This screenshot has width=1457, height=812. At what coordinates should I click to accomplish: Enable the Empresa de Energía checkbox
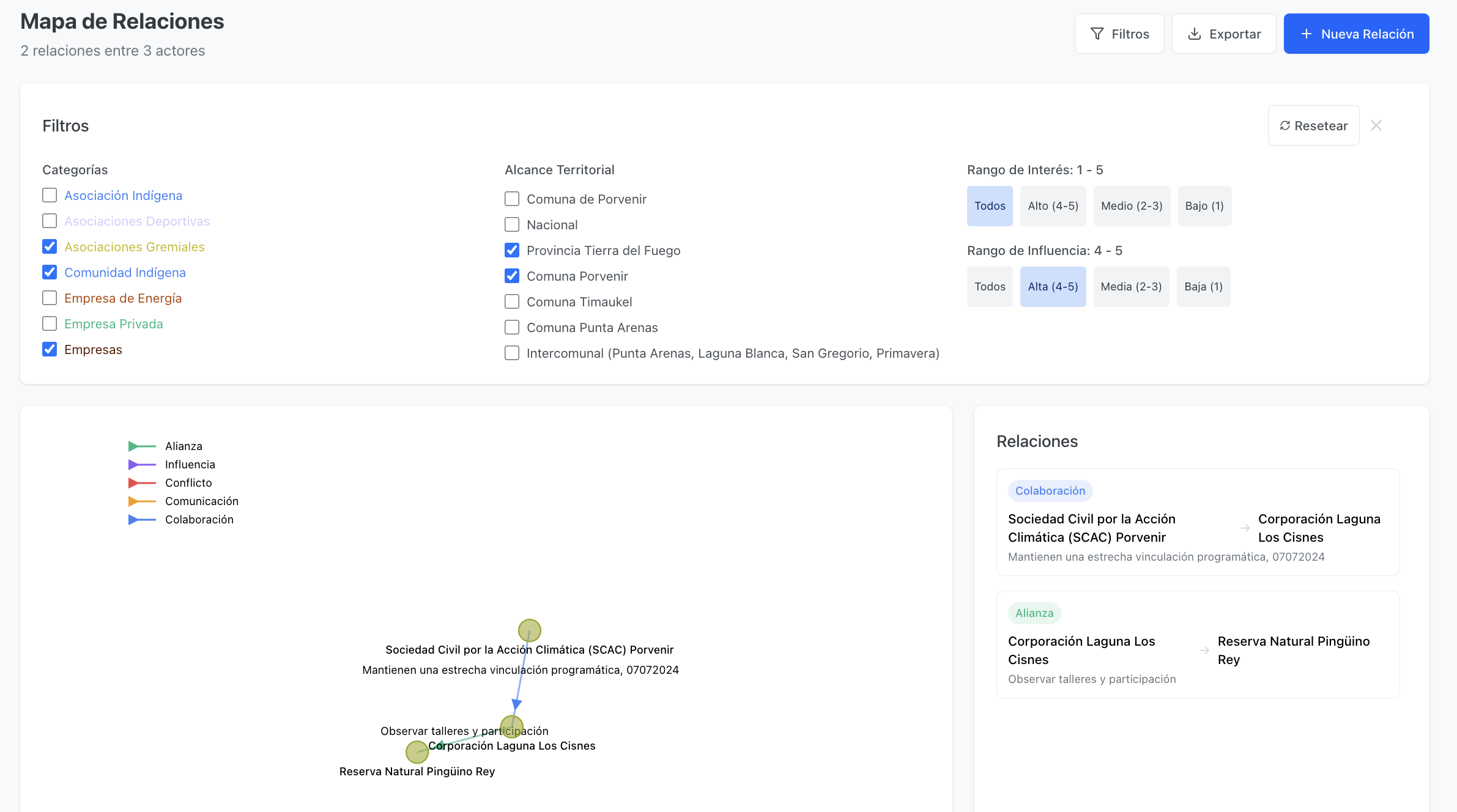coord(50,298)
